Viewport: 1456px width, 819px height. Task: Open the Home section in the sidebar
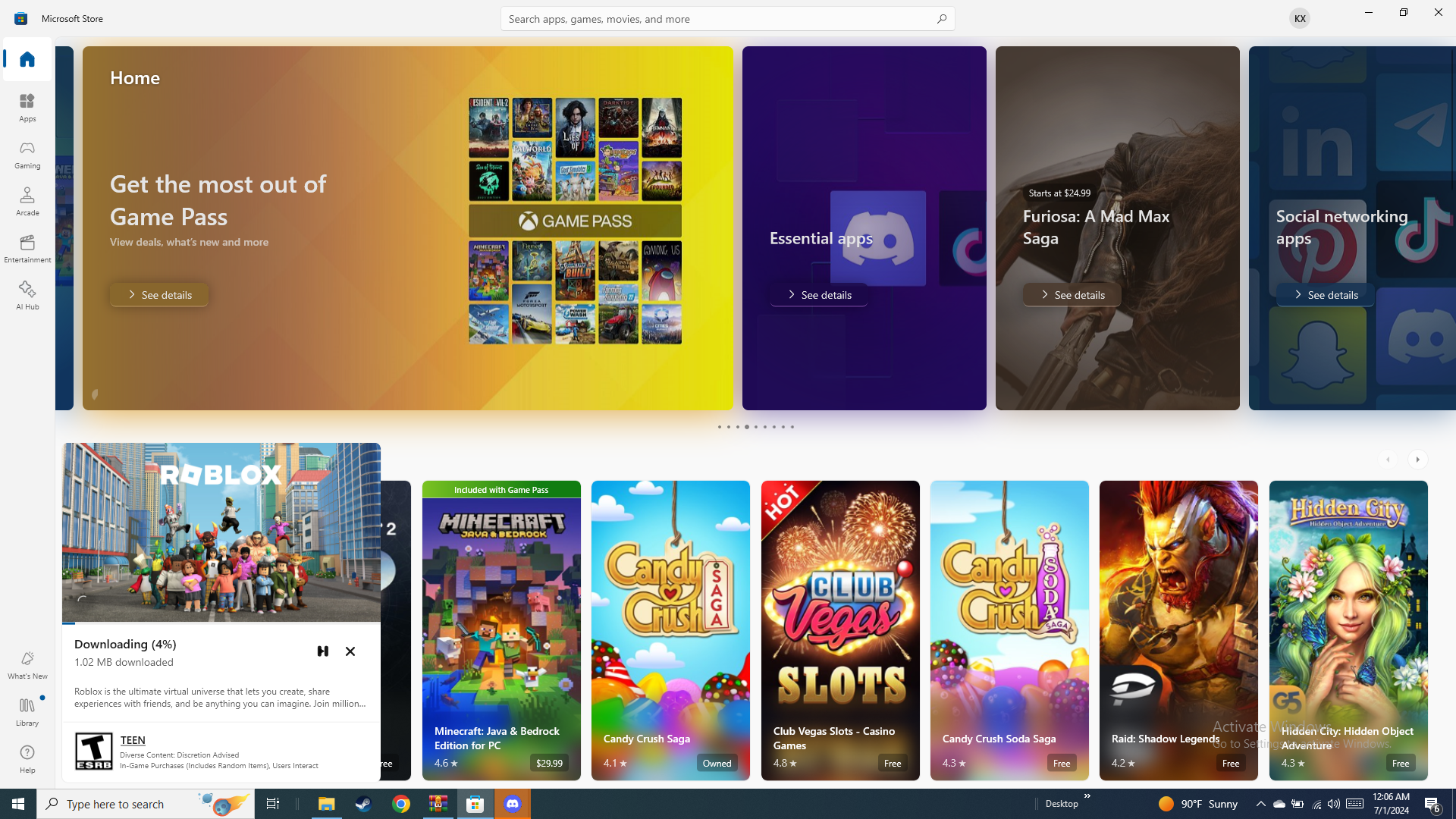tap(27, 59)
